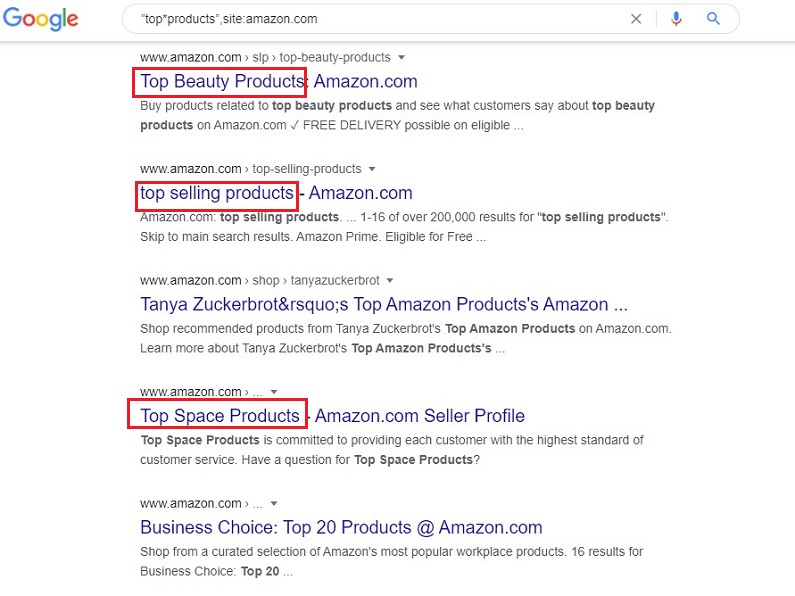Expand dropdown arrow next to top-beauty-products URL
This screenshot has height=596, width=795.
[402, 57]
